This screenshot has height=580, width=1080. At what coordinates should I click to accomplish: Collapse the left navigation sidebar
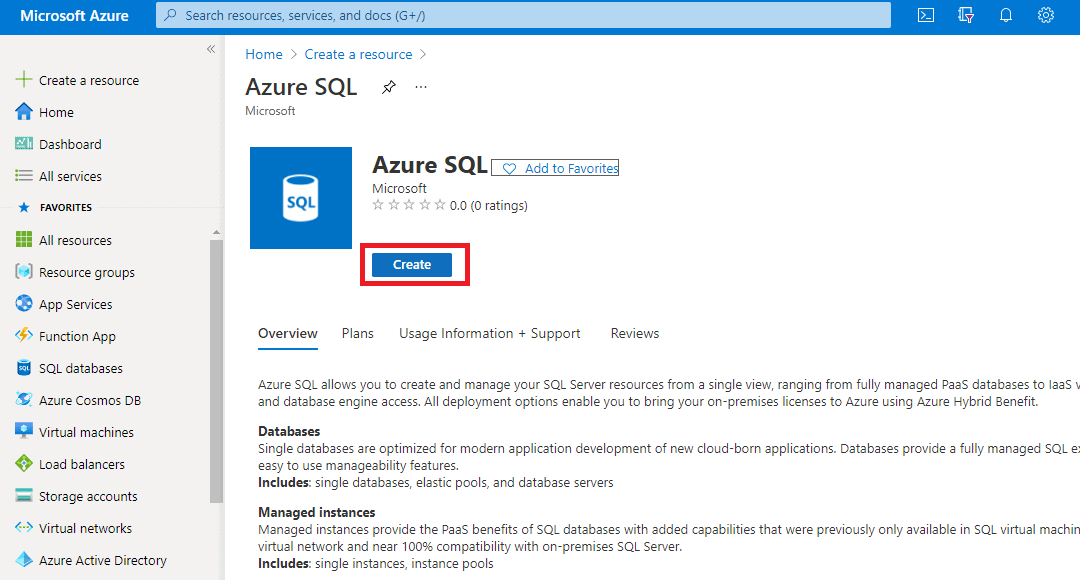point(210,48)
